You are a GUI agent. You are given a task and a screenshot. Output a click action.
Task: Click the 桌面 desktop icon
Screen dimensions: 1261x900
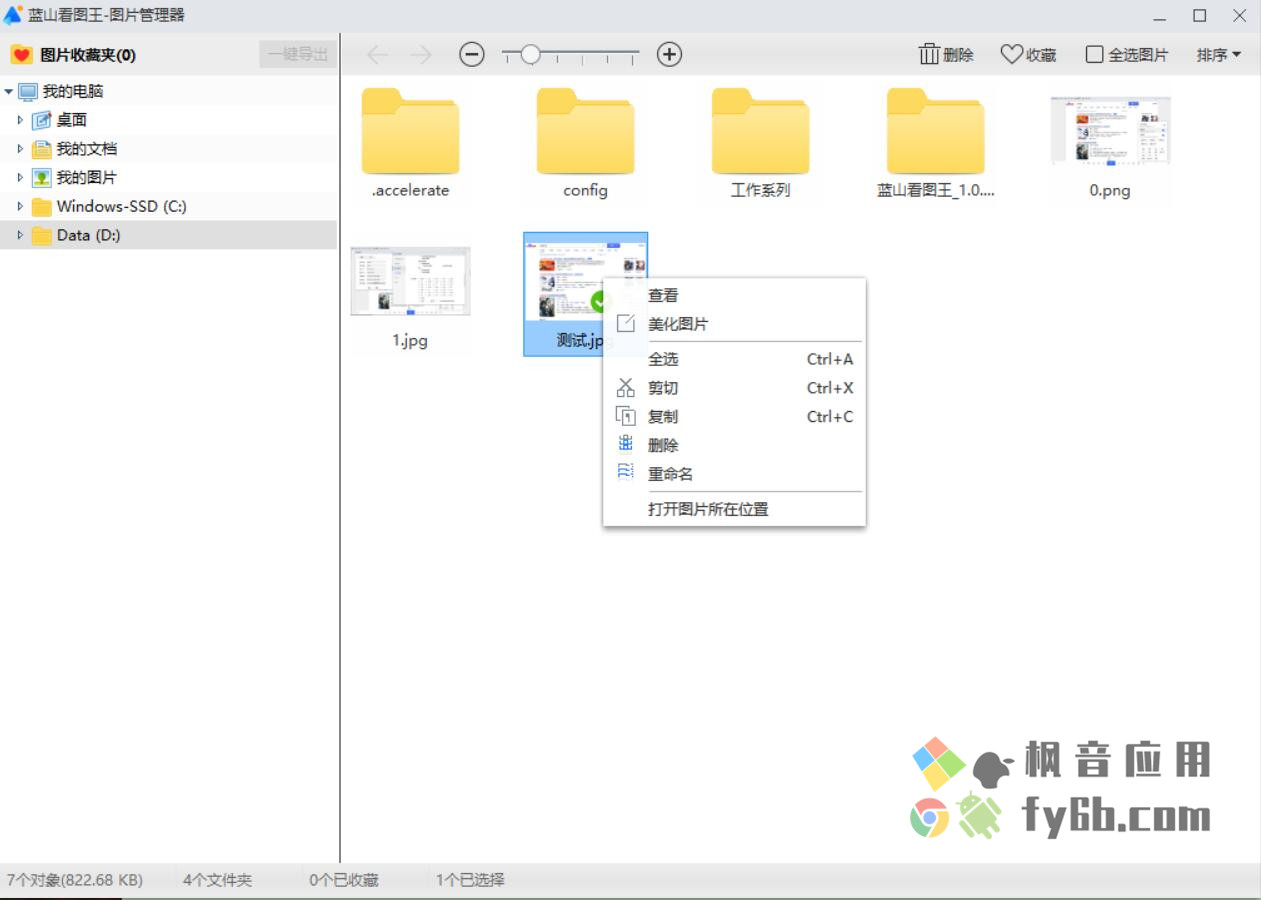pos(41,120)
